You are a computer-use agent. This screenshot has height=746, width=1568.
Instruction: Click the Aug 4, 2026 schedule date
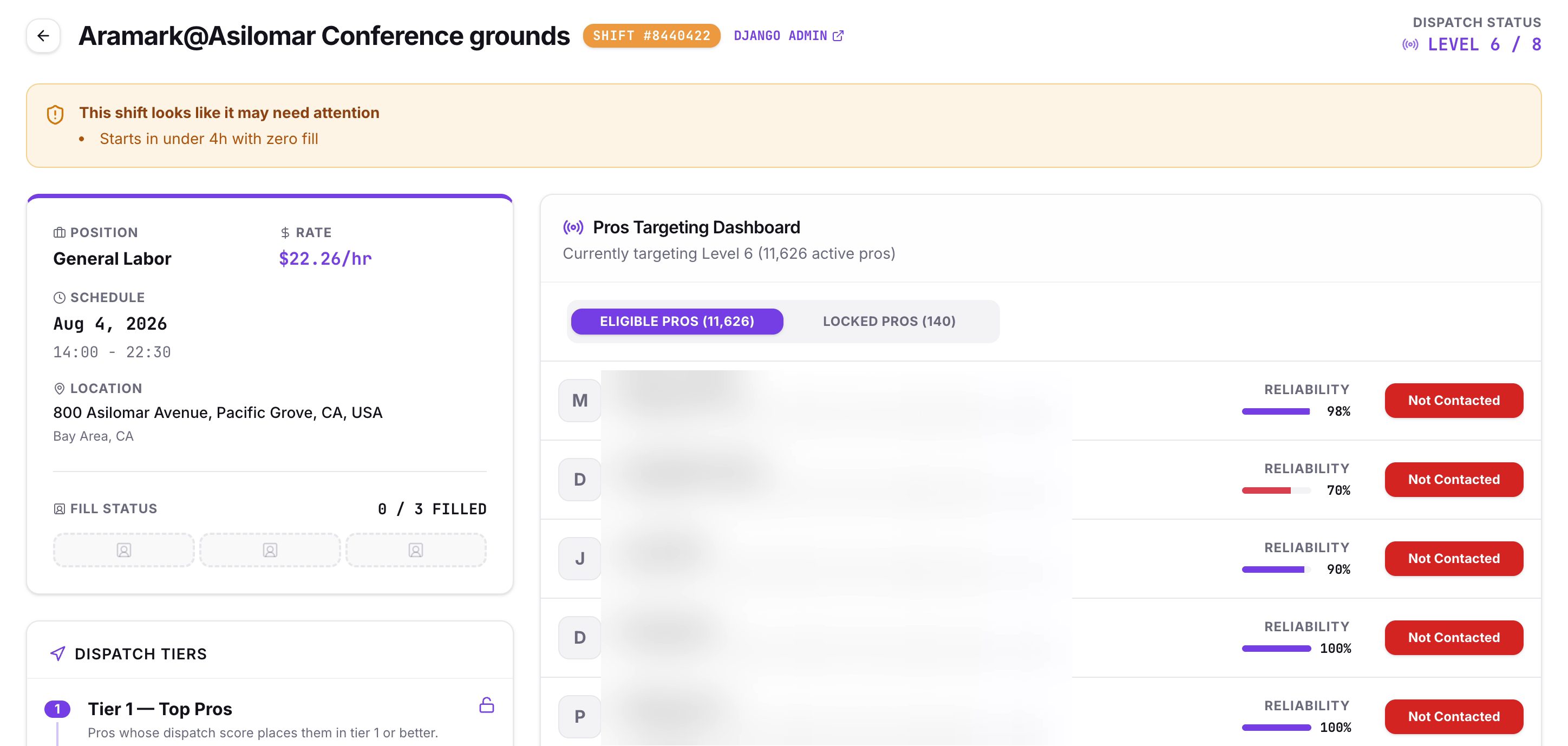point(110,324)
